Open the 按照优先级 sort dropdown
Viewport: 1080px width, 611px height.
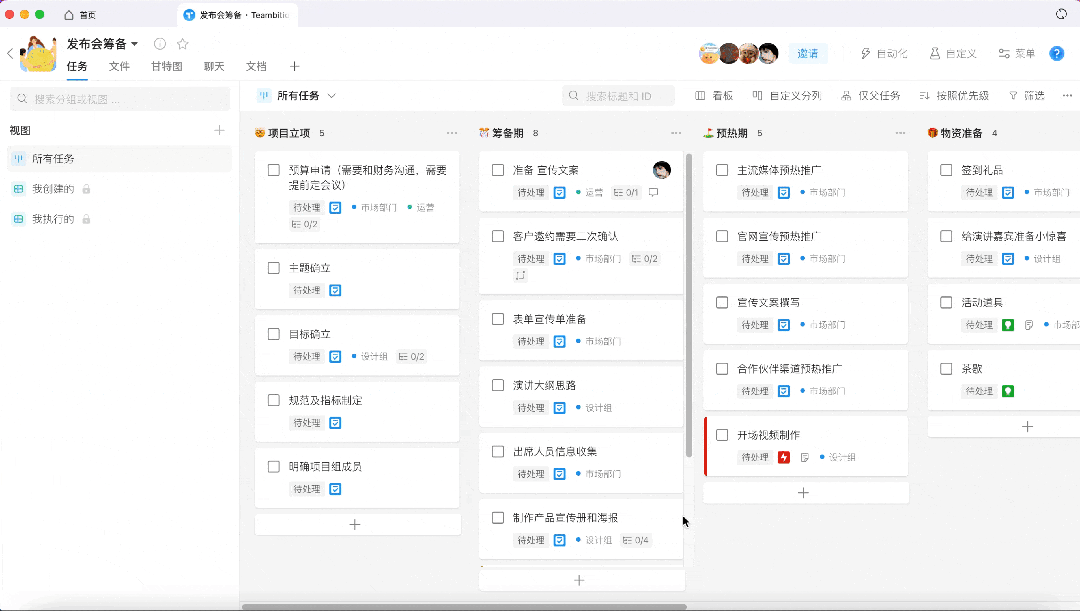[954, 96]
